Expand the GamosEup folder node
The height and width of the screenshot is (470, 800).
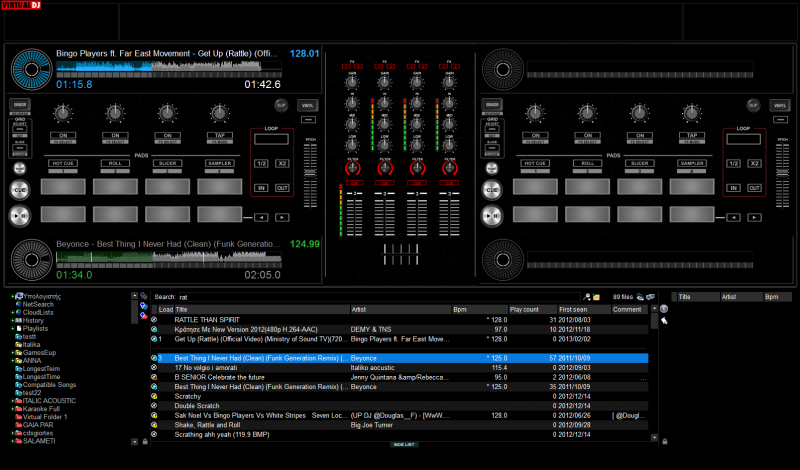(x=13, y=353)
